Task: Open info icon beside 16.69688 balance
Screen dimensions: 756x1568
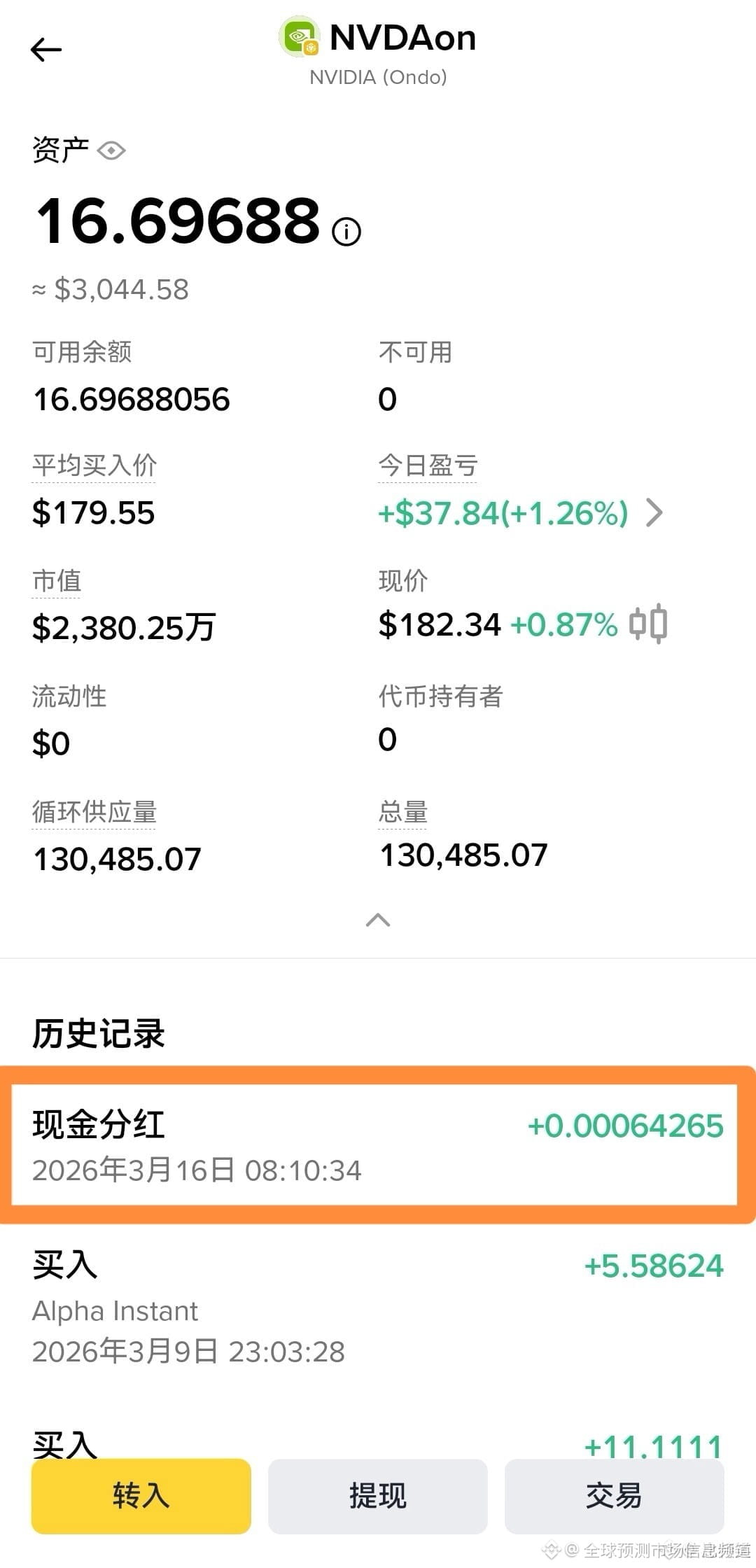Action: click(x=346, y=231)
